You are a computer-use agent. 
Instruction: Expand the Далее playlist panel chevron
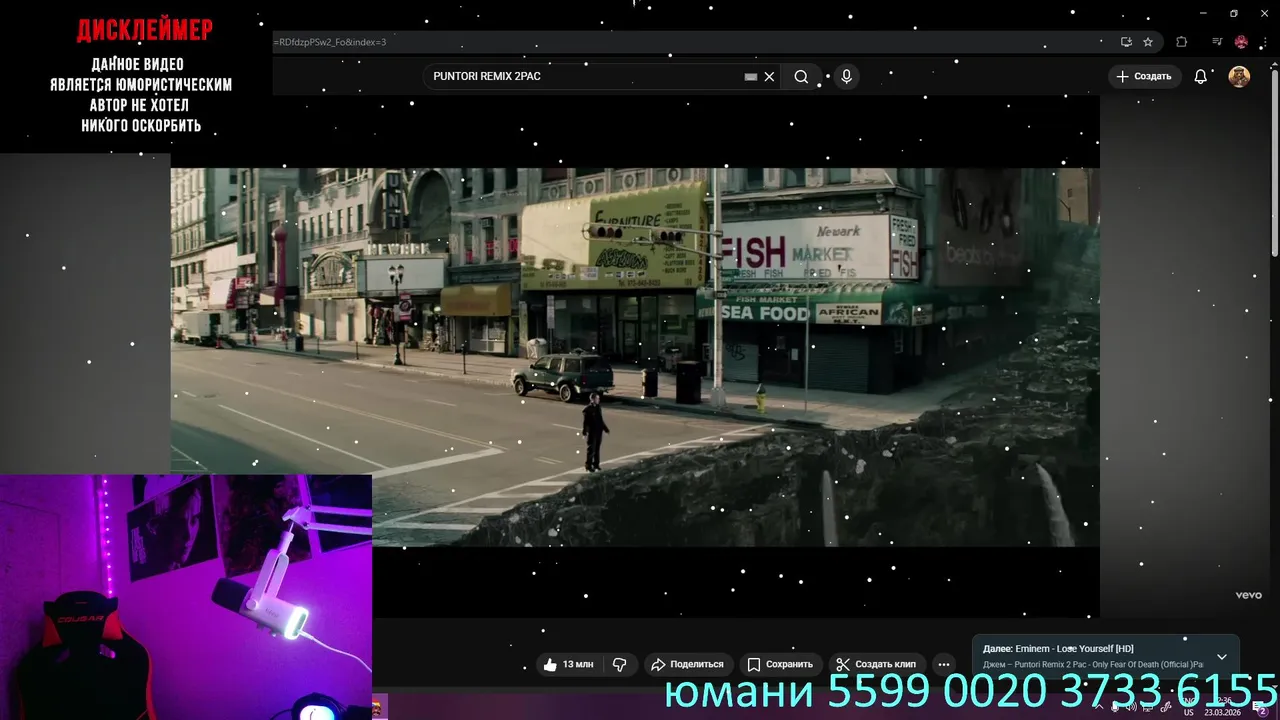tap(1221, 657)
